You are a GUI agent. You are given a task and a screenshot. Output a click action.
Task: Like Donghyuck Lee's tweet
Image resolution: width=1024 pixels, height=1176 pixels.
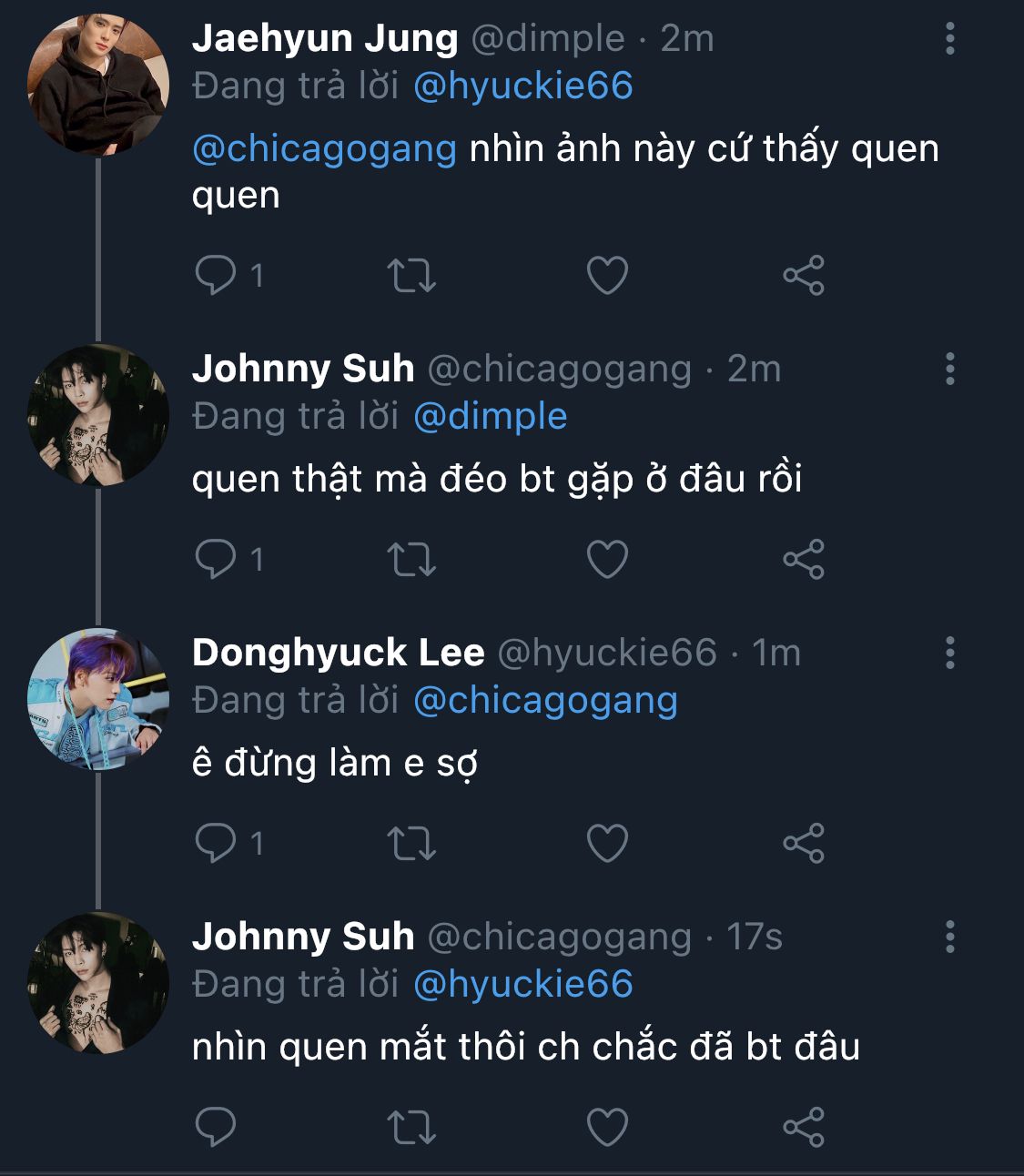pos(607,843)
